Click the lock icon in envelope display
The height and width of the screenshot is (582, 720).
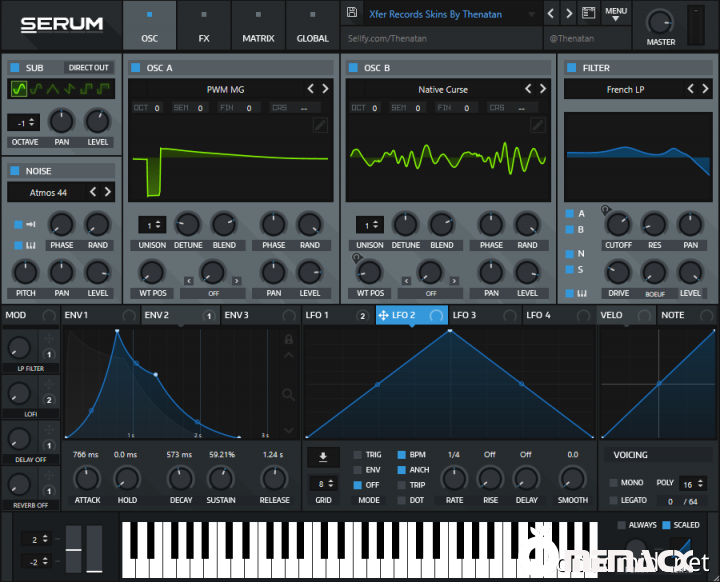tap(289, 340)
